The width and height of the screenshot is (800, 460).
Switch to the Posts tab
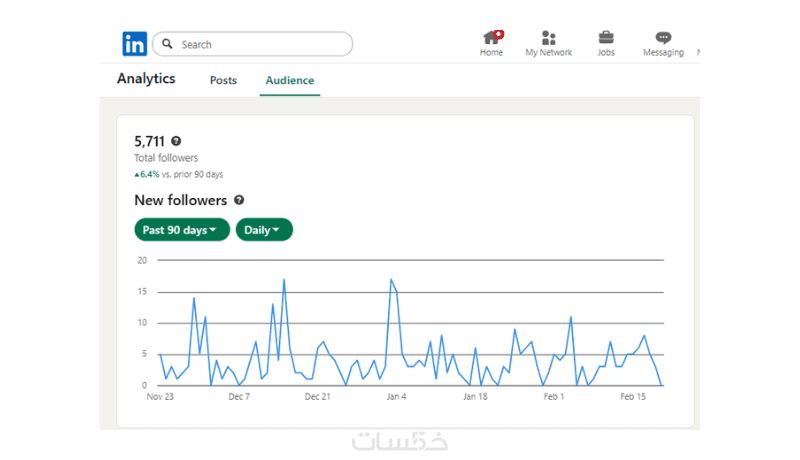223,80
